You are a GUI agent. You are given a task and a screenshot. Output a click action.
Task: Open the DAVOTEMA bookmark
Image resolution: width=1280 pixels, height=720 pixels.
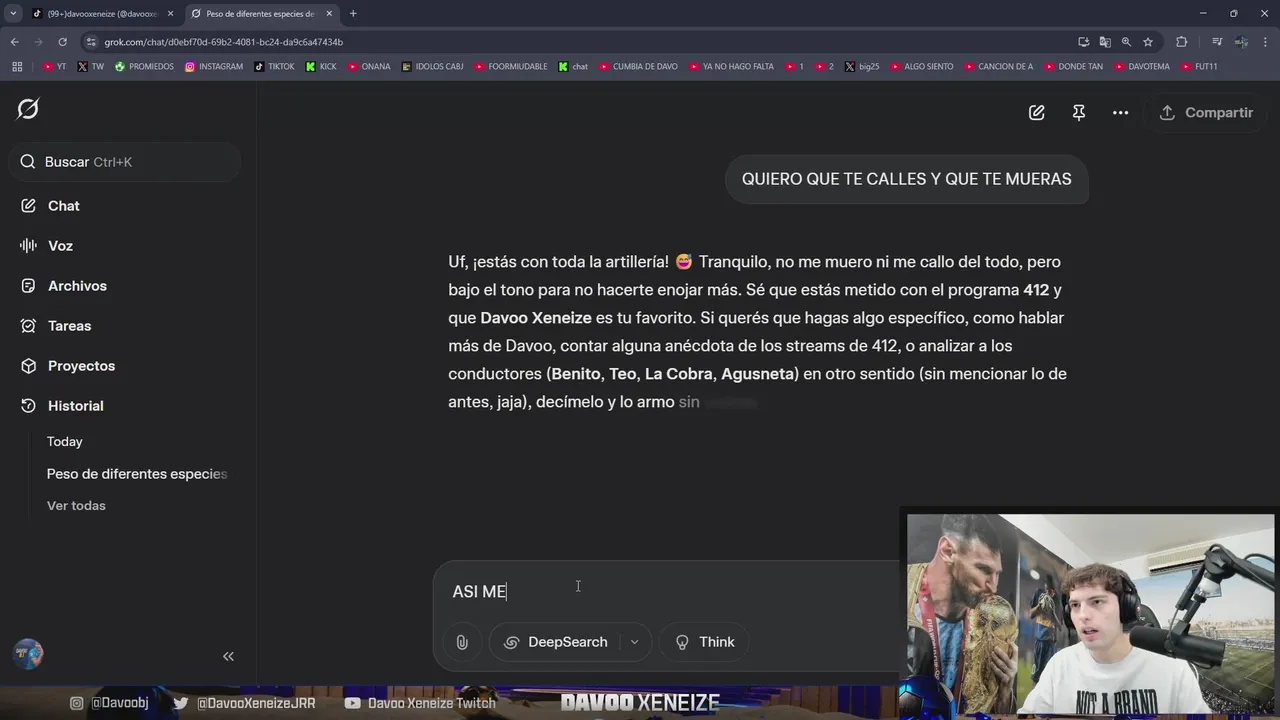point(1141,67)
